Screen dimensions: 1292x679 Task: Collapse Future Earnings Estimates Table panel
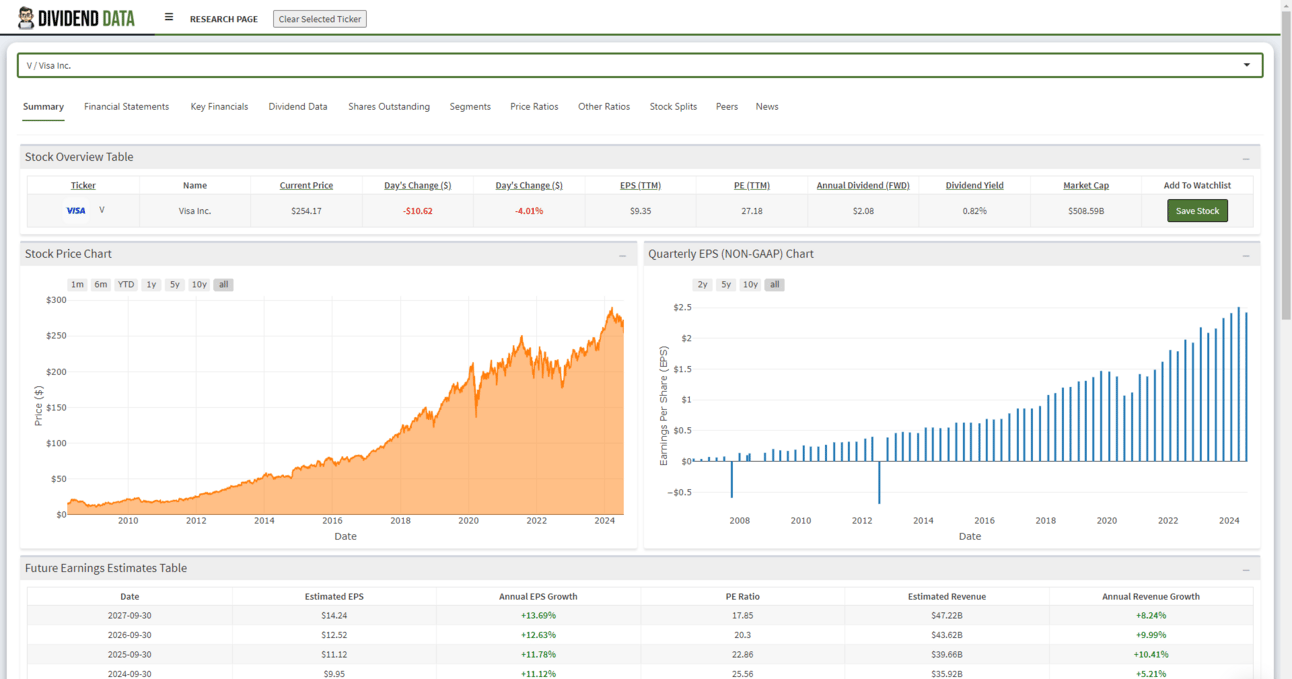pos(1246,569)
